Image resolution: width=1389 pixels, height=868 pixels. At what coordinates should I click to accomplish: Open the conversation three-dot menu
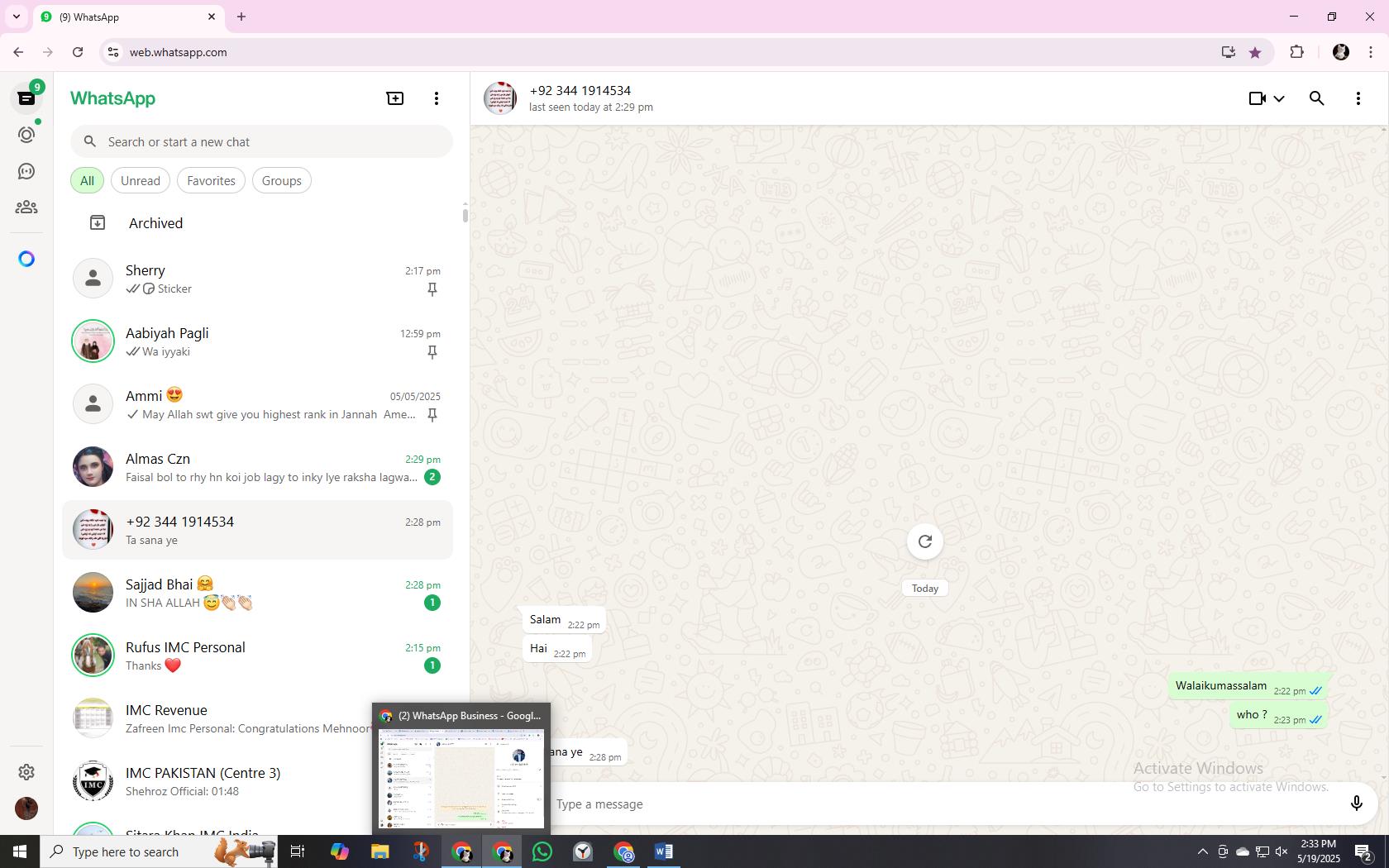pyautogui.click(x=1358, y=98)
